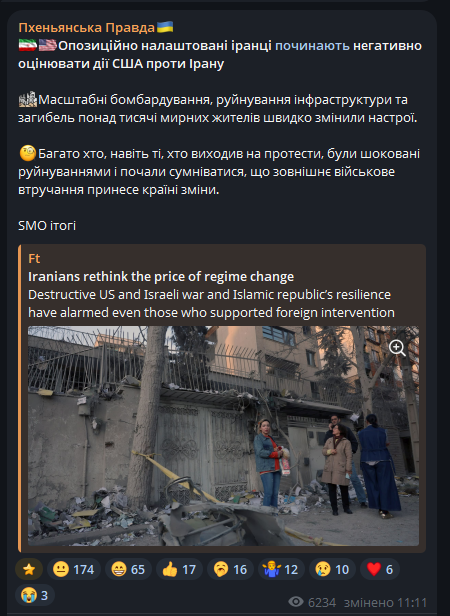Select the red heart reaction with 6
The width and height of the screenshot is (450, 616).
pyautogui.click(x=380, y=569)
